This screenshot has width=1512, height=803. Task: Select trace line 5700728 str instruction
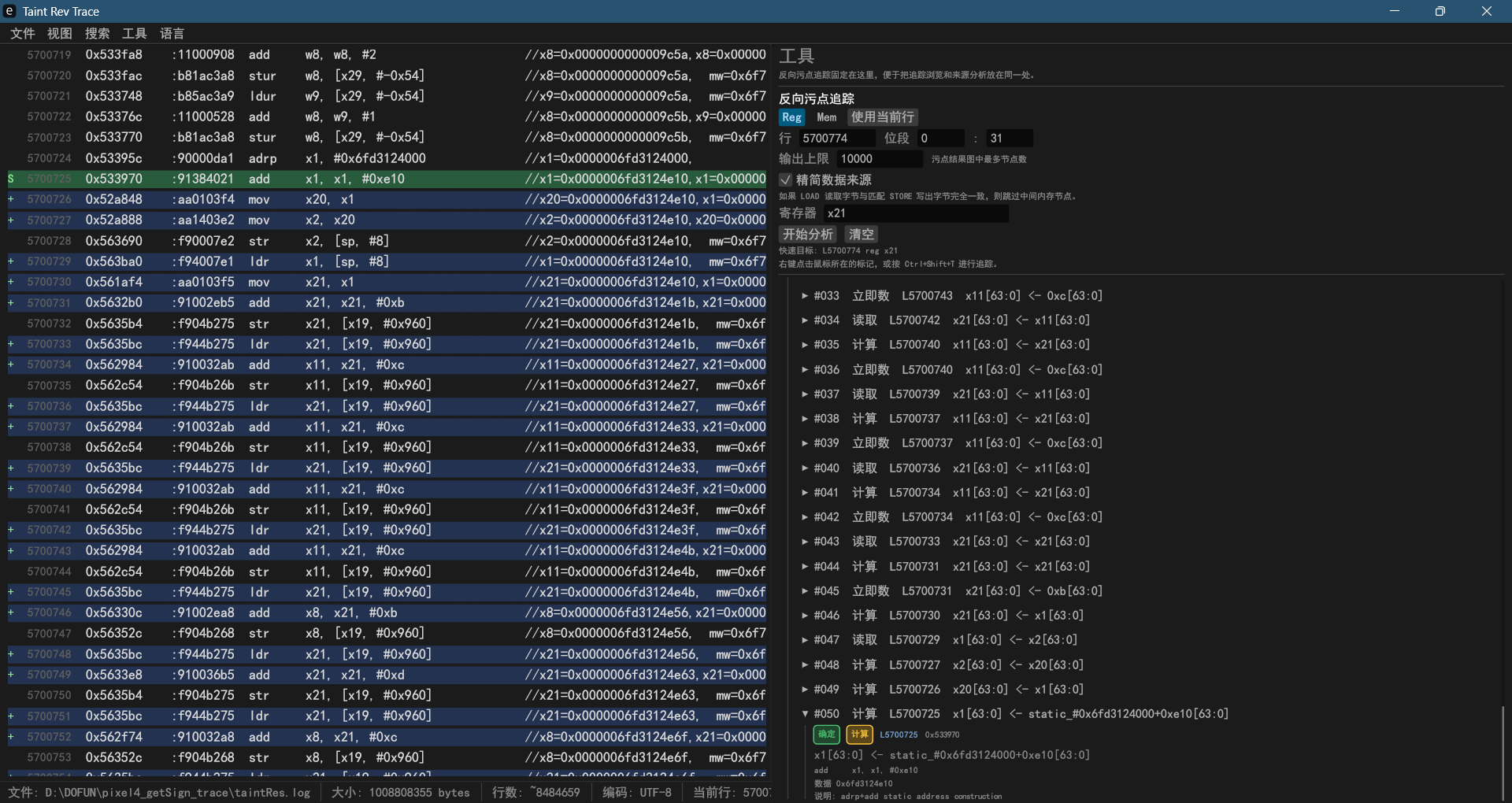coord(387,241)
